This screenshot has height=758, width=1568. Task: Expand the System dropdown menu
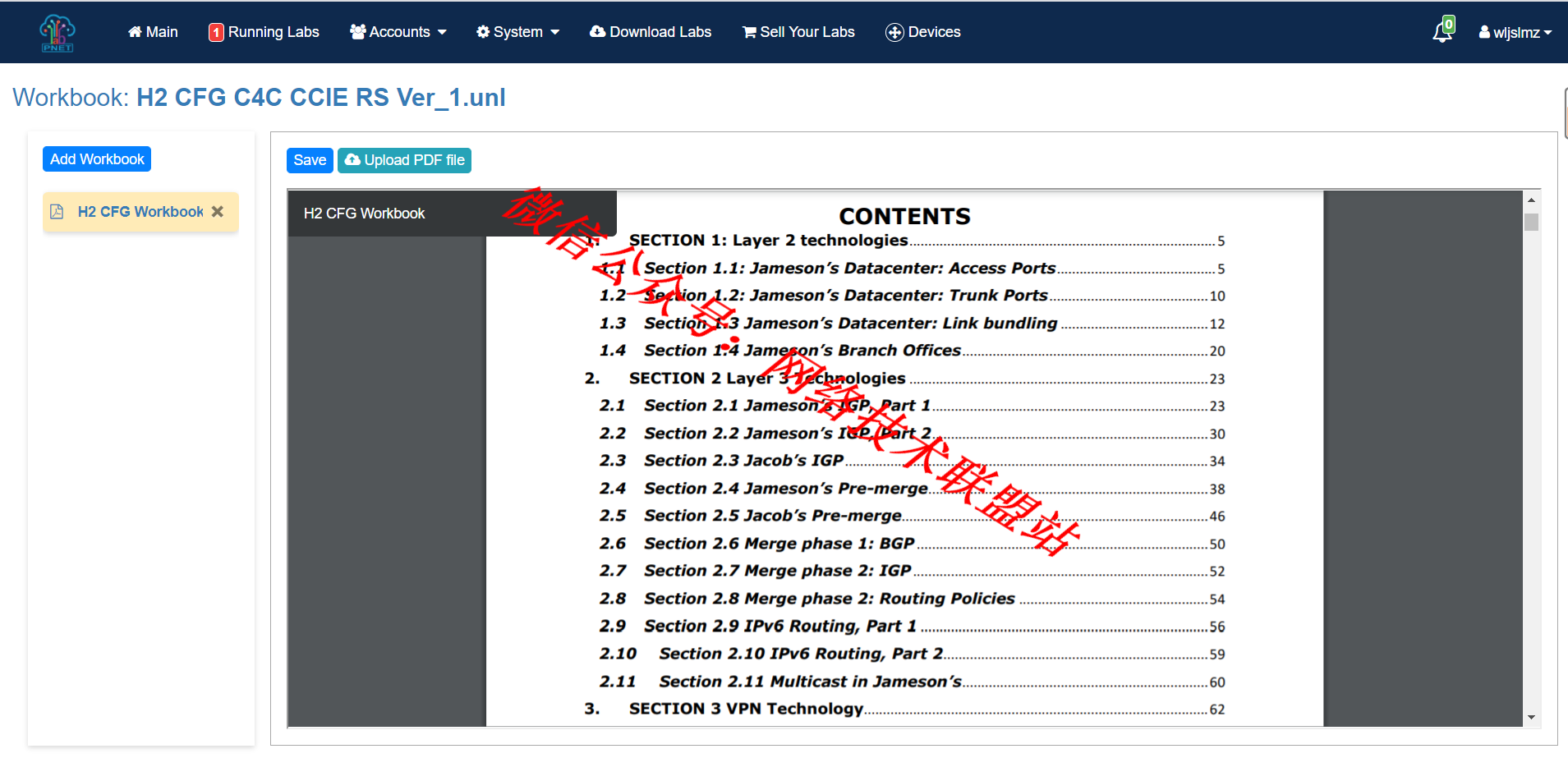click(x=517, y=32)
